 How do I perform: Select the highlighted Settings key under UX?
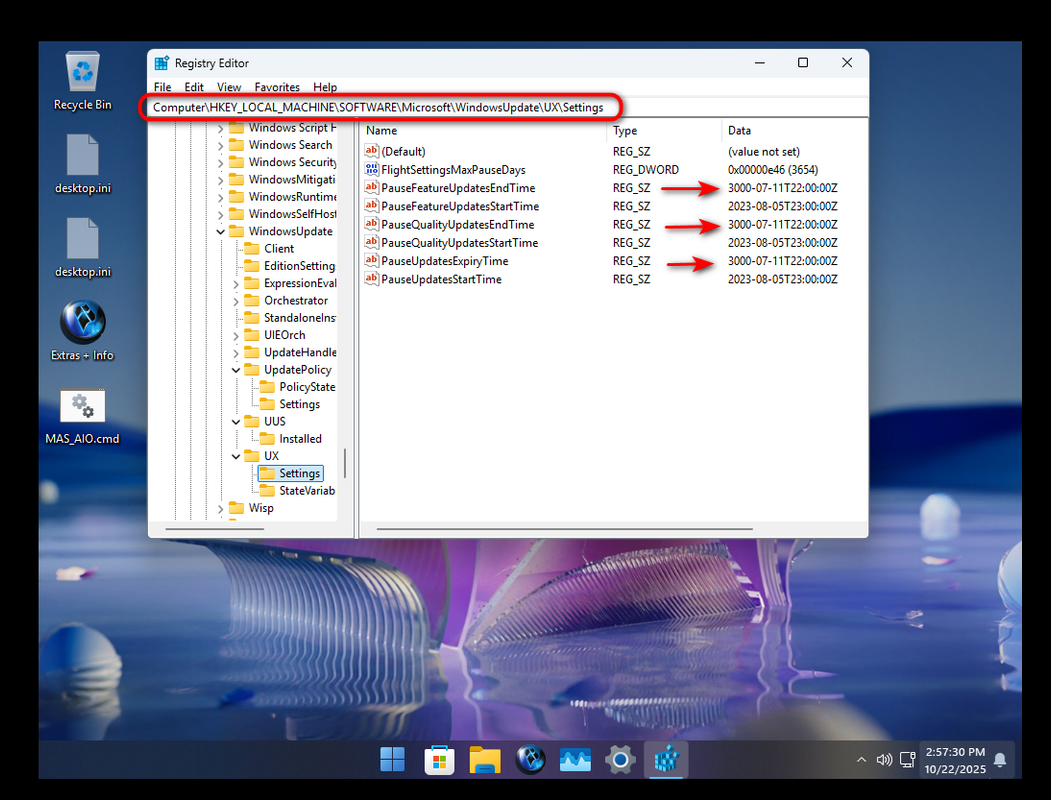(x=291, y=473)
